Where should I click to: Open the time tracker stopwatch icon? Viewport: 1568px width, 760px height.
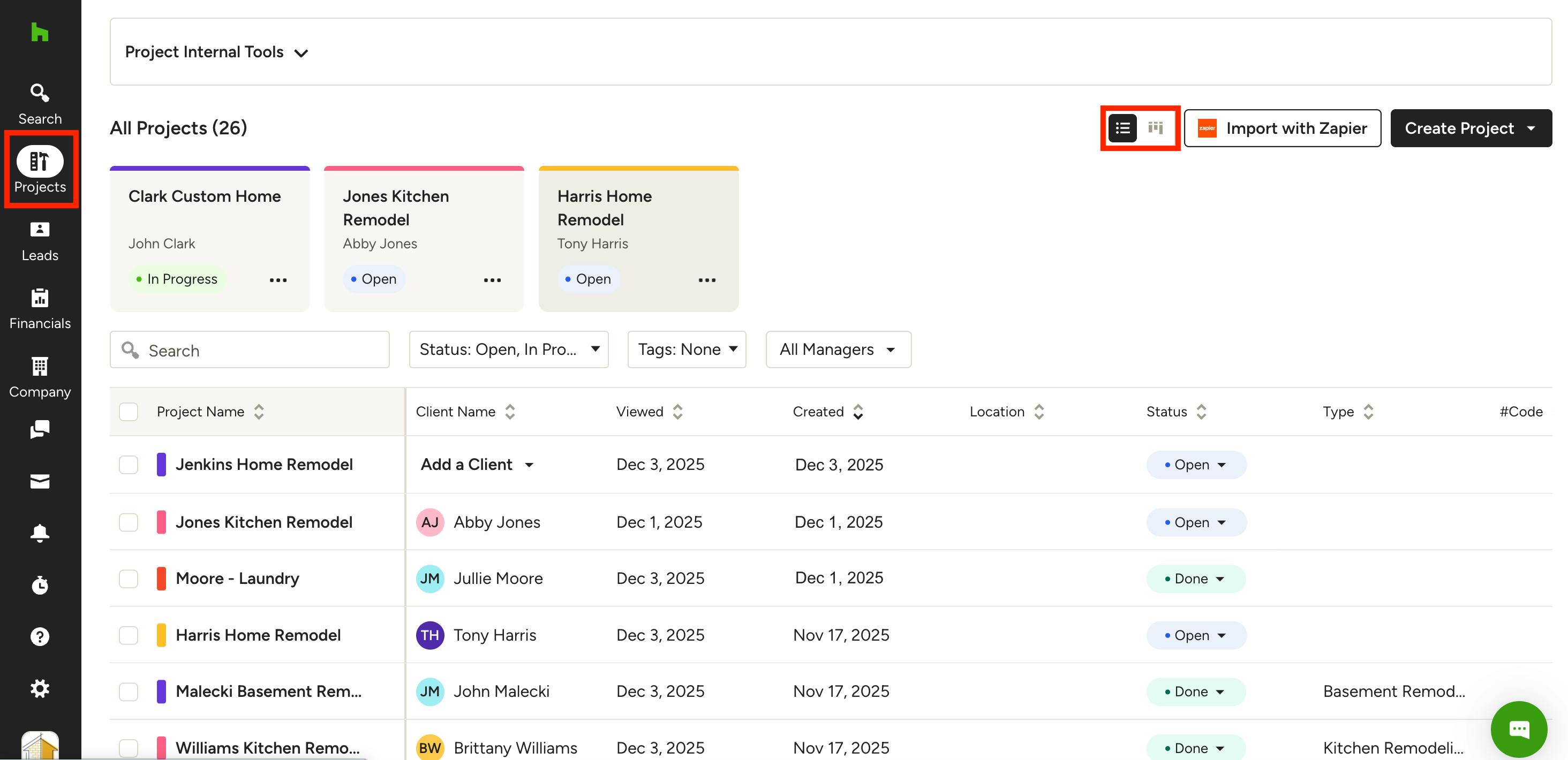pyautogui.click(x=40, y=585)
